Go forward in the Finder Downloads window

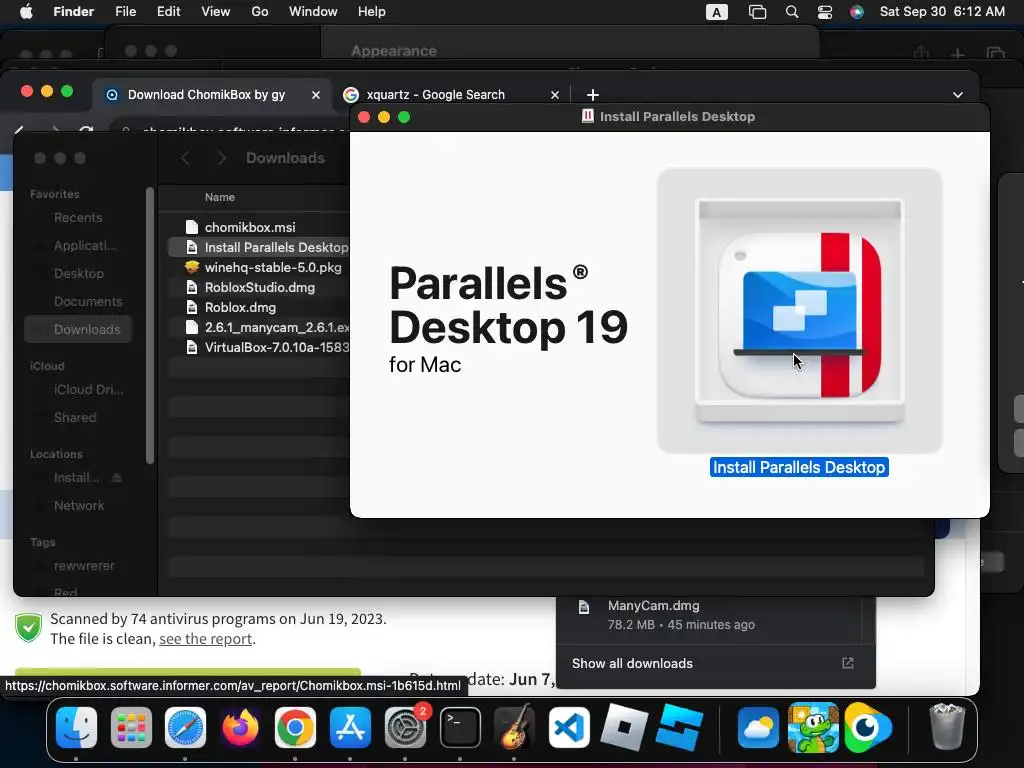(x=222, y=158)
